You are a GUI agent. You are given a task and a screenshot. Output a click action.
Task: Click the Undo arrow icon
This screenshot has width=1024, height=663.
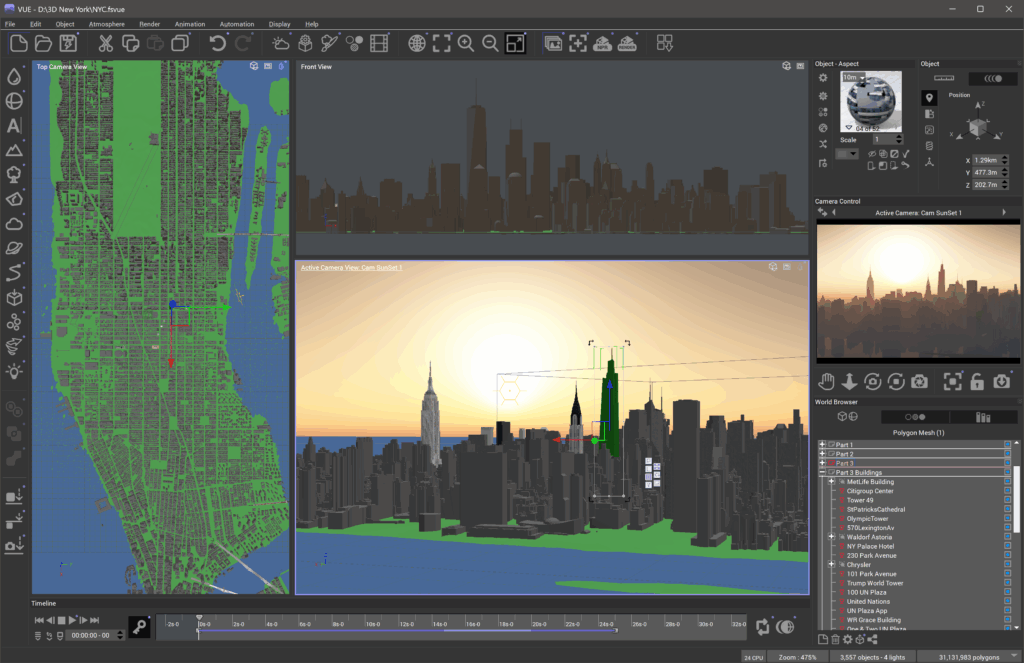coord(217,43)
